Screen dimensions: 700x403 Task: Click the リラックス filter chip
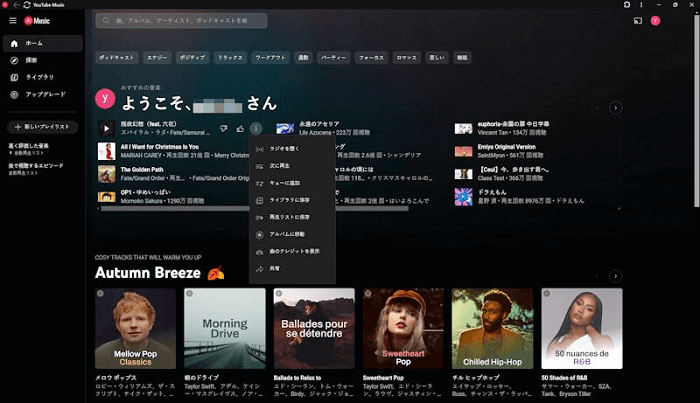230,58
